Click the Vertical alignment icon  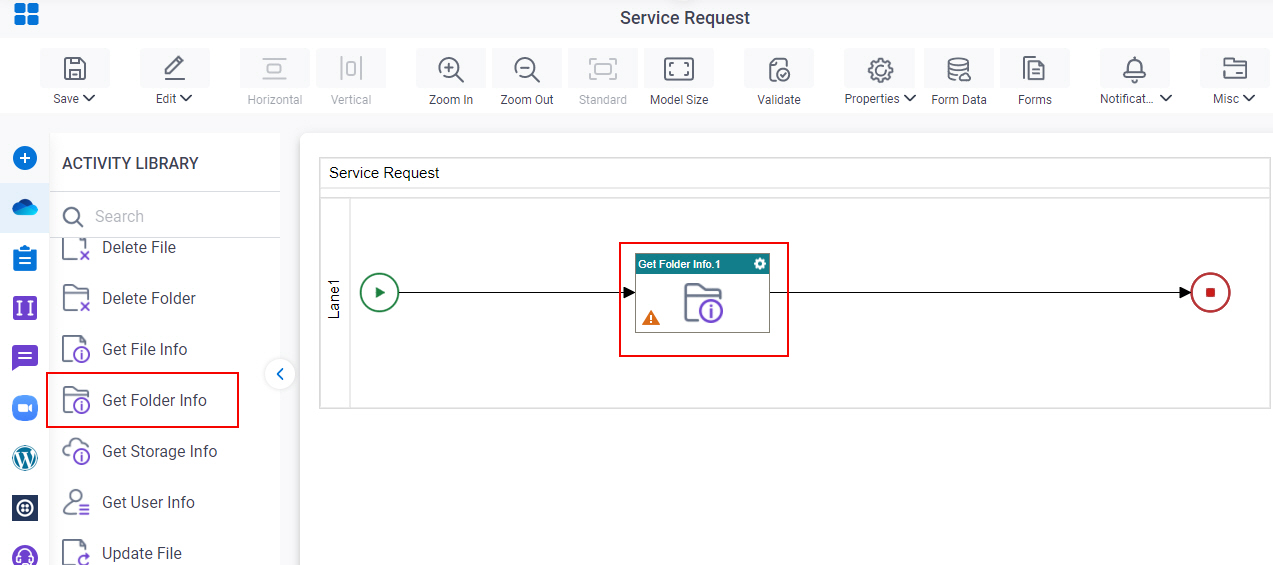350,68
